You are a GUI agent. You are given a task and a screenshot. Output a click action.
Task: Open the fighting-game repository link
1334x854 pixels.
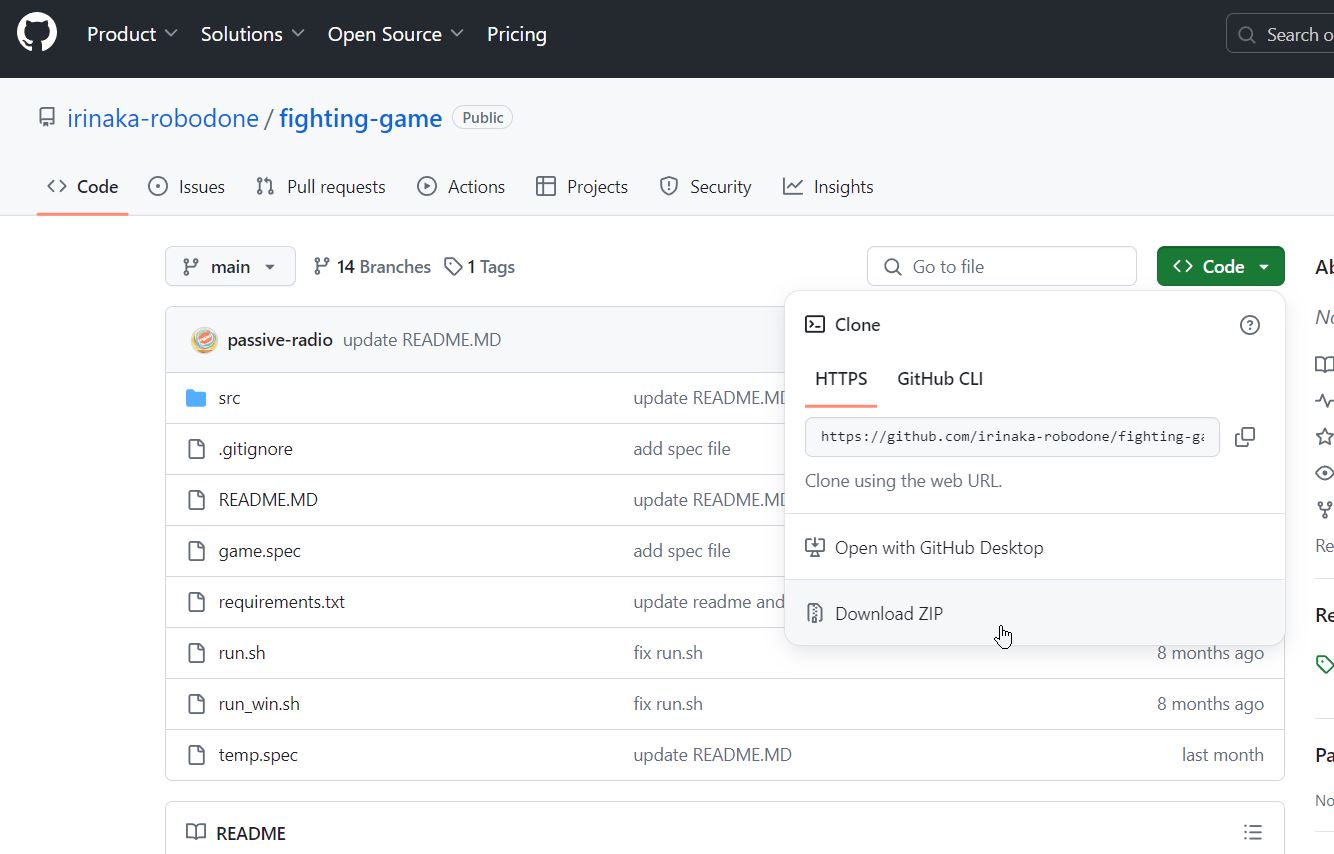coord(360,118)
